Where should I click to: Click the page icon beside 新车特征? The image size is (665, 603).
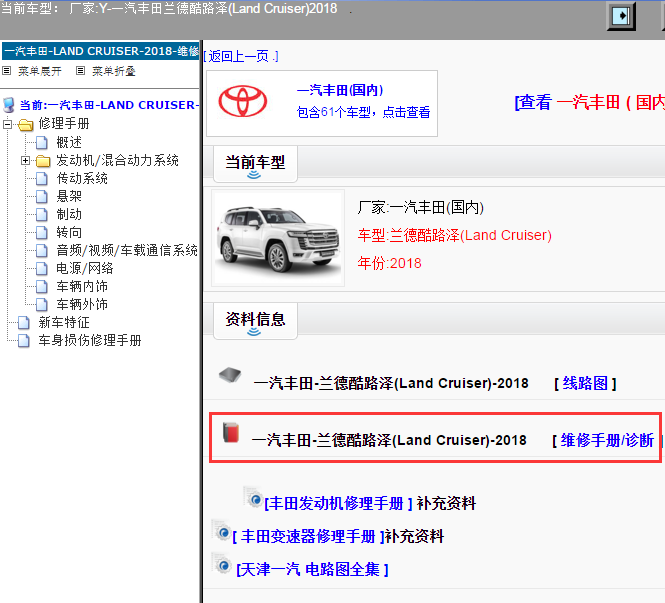(24, 322)
